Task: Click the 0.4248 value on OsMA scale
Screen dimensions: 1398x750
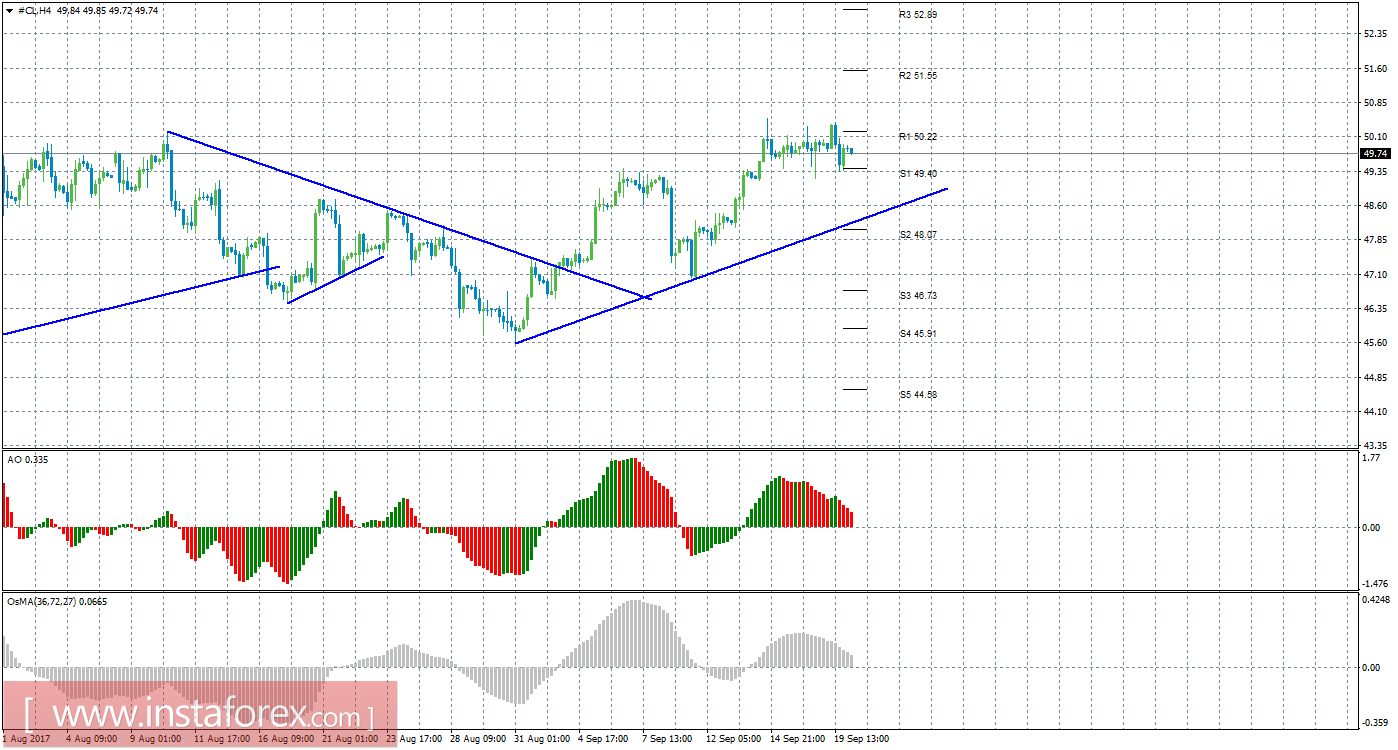Action: click(x=1377, y=600)
